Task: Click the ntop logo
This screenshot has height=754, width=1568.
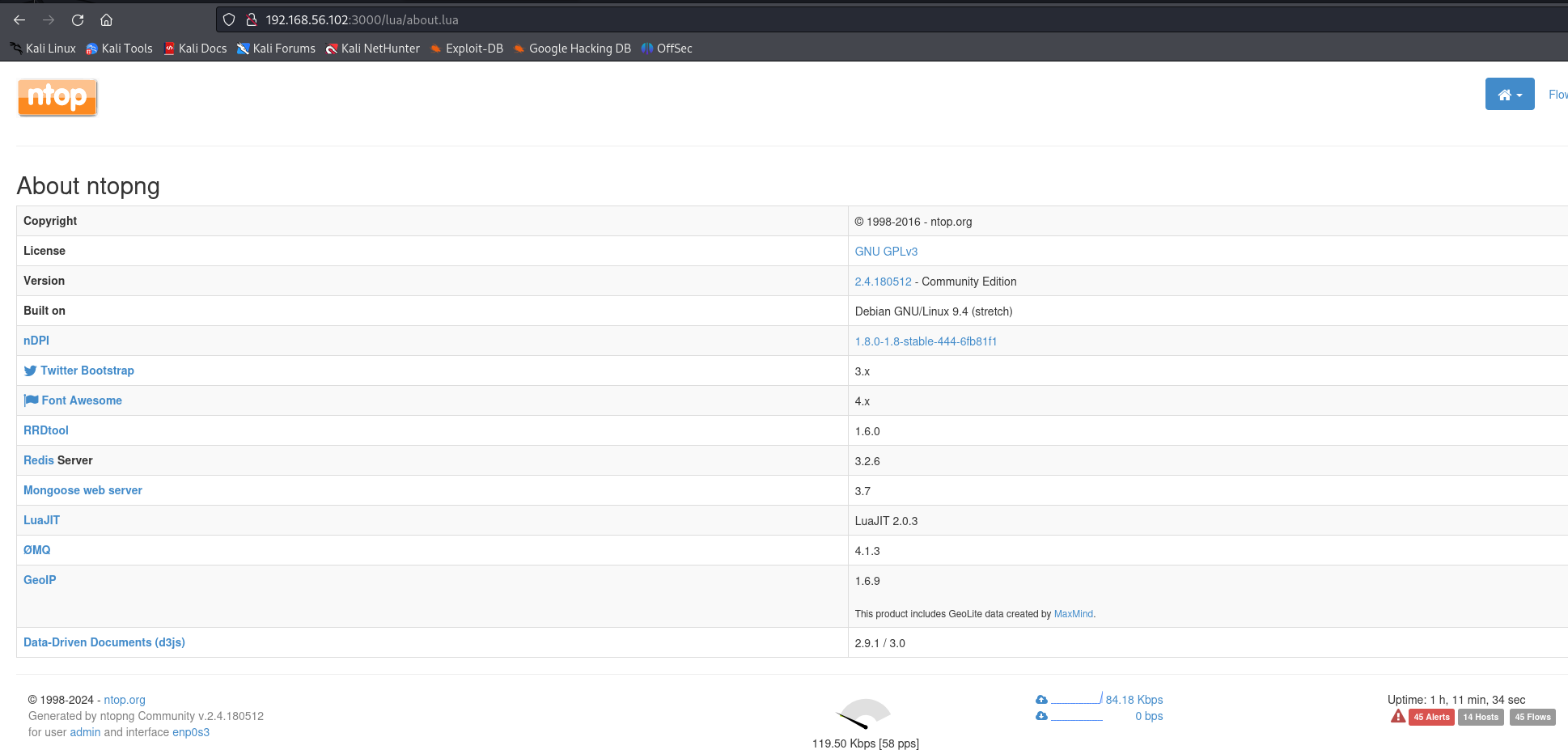Action: click(x=57, y=97)
